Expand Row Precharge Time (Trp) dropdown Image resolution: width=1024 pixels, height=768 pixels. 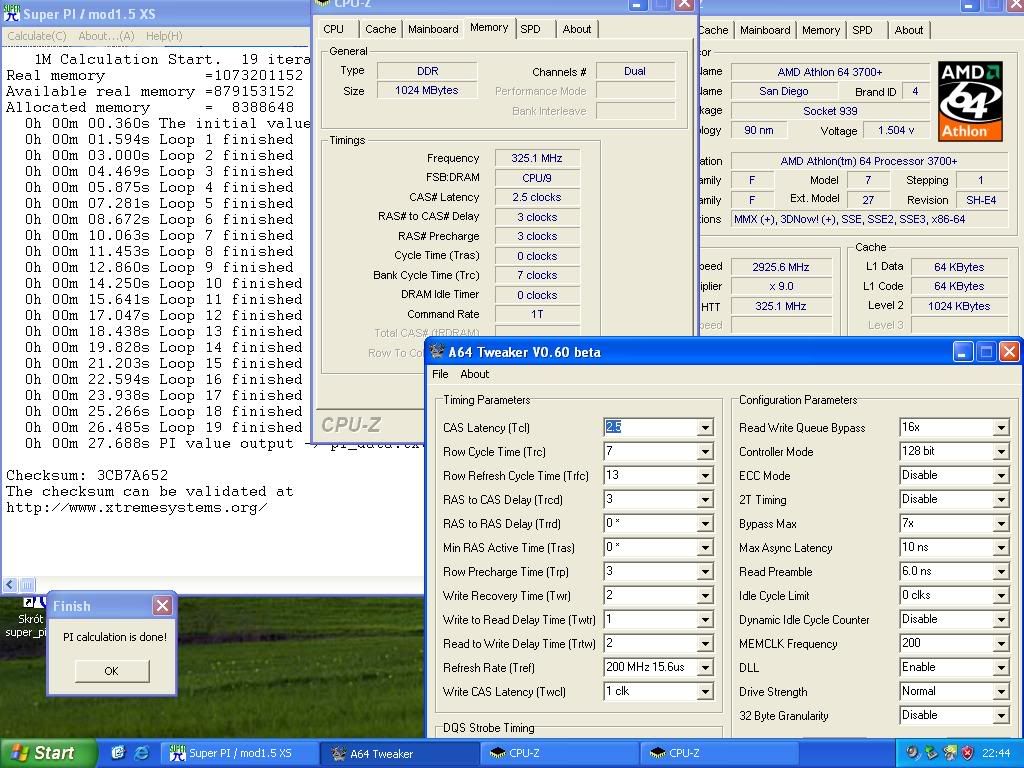[x=705, y=572]
